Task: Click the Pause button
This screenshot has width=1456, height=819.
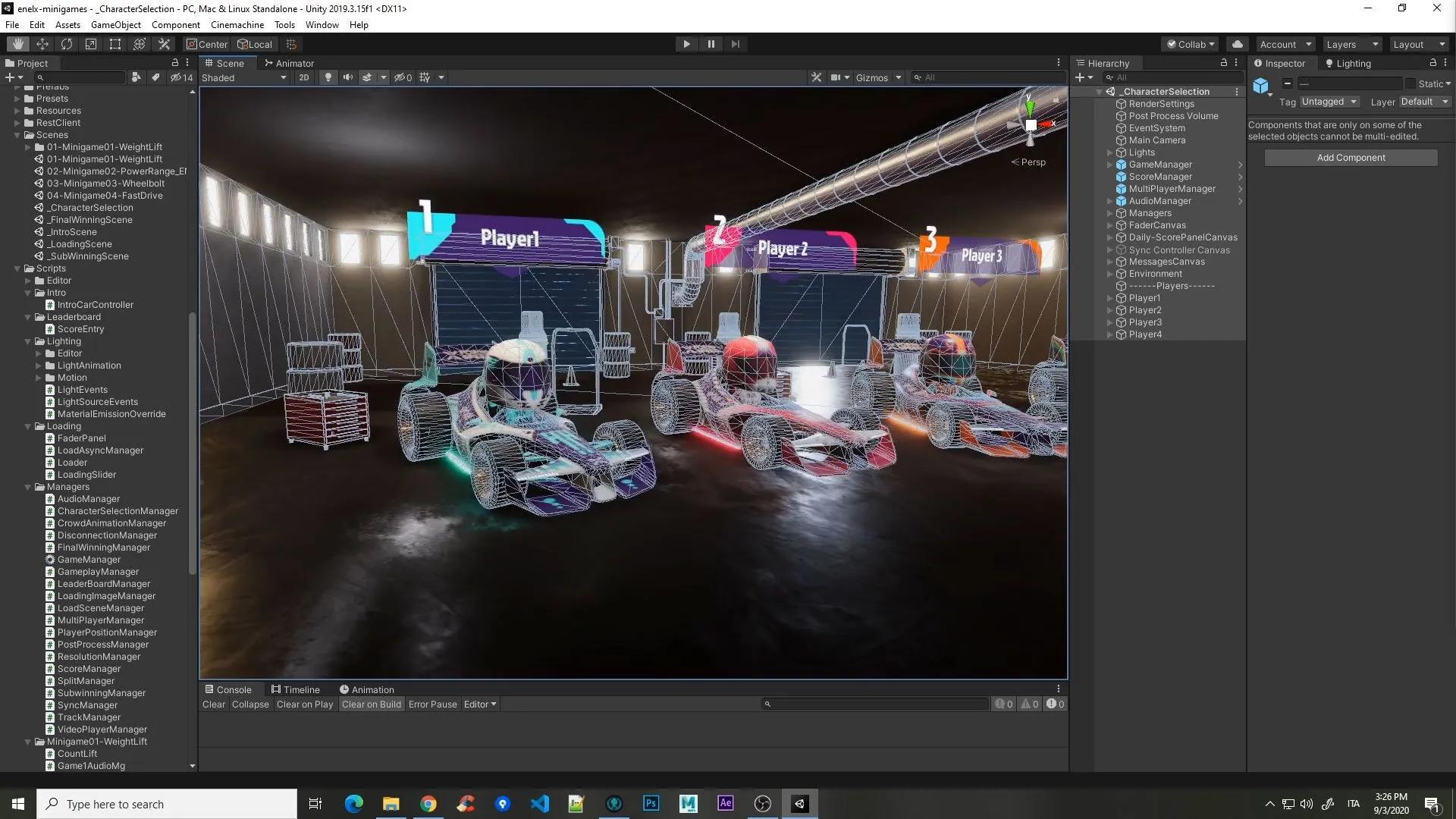Action: [x=711, y=44]
